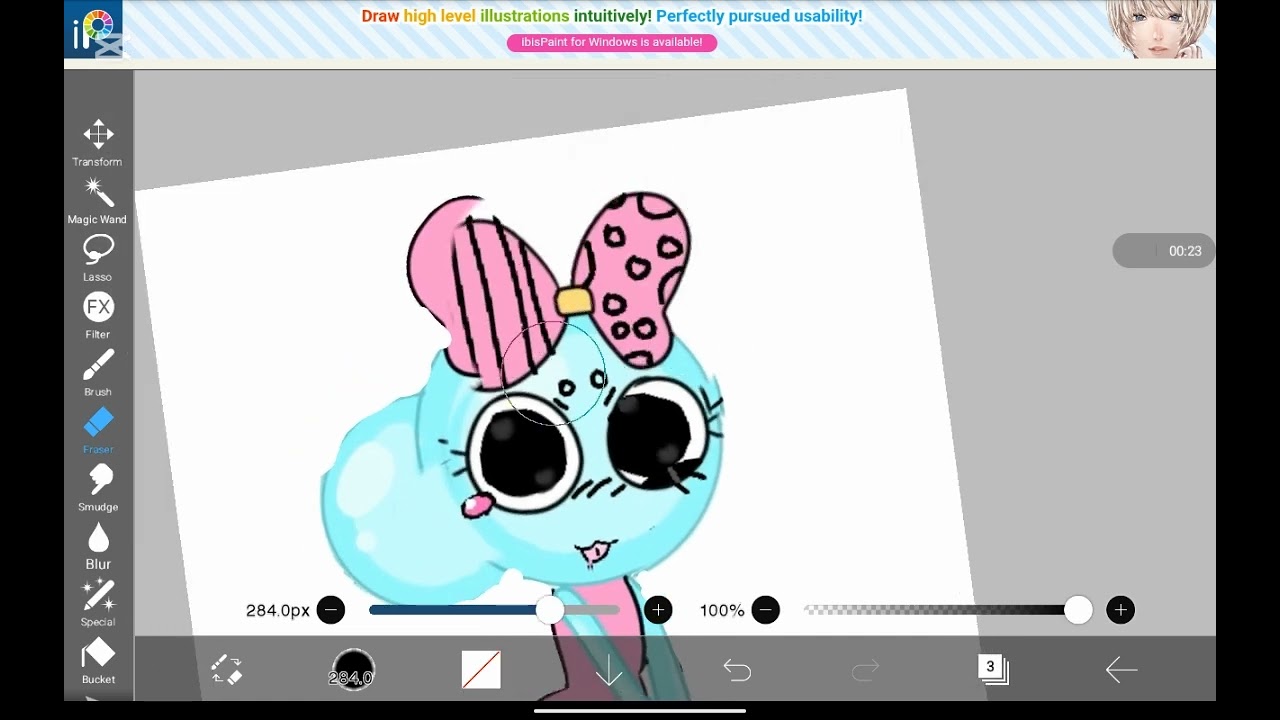This screenshot has height=720, width=1280.
Task: Decrease brush thickness with minus button
Action: 331,610
